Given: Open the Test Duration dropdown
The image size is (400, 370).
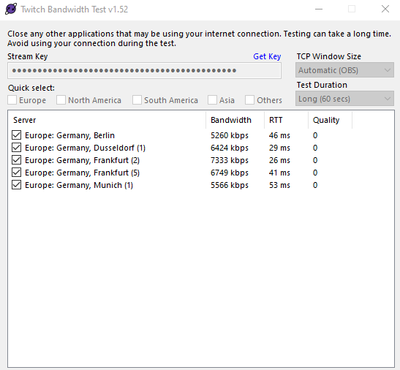Looking at the screenshot, I should click(x=344, y=99).
